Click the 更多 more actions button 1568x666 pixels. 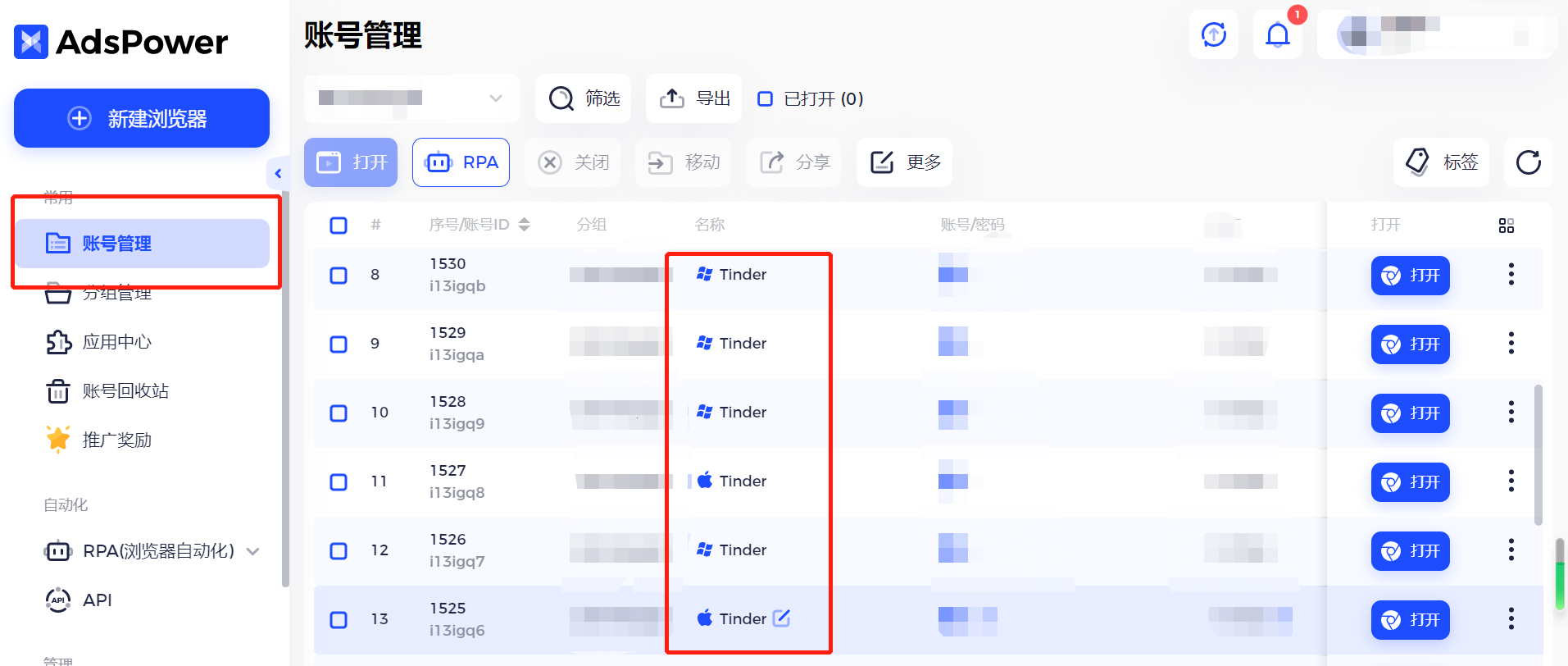pyautogui.click(x=904, y=162)
